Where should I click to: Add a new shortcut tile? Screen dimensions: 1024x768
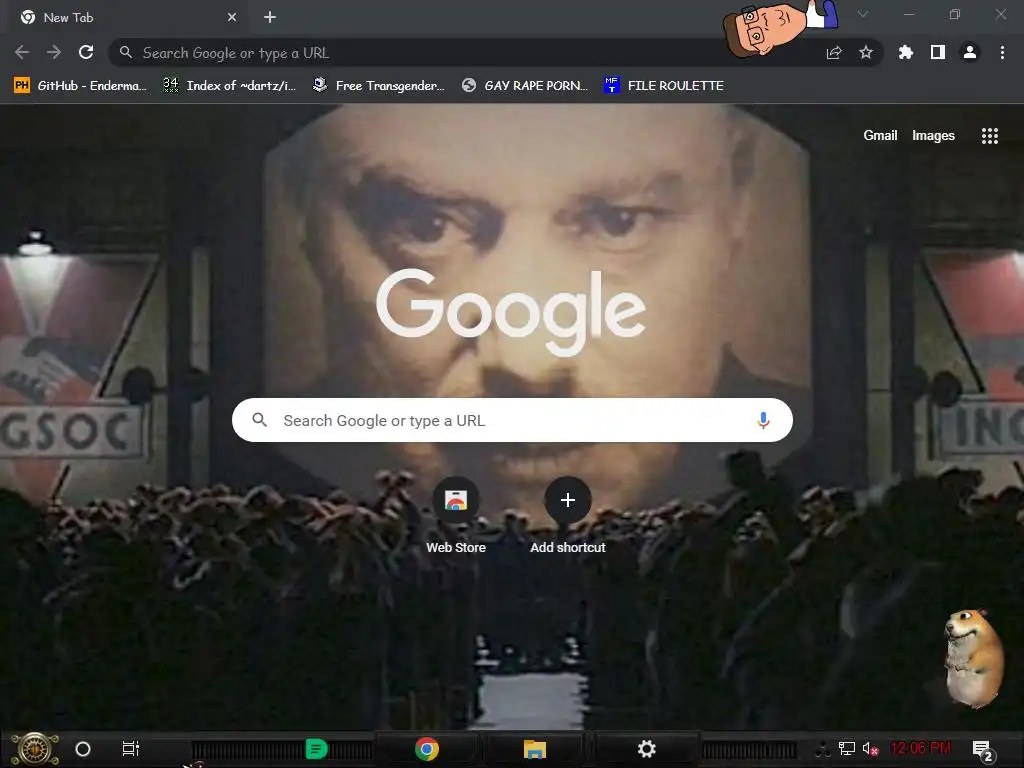(x=568, y=516)
